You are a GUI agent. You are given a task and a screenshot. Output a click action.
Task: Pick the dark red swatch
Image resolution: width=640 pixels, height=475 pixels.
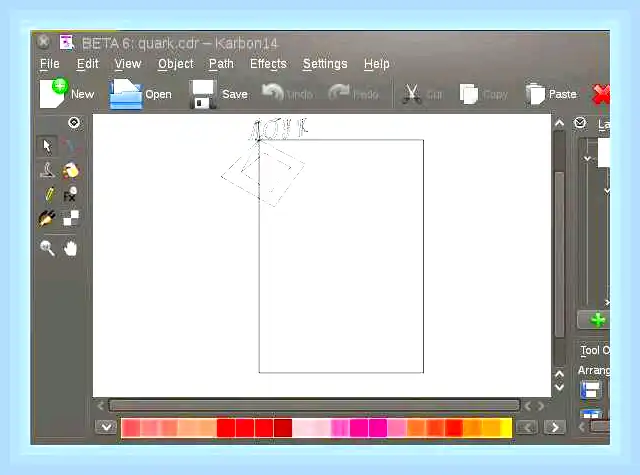283,428
